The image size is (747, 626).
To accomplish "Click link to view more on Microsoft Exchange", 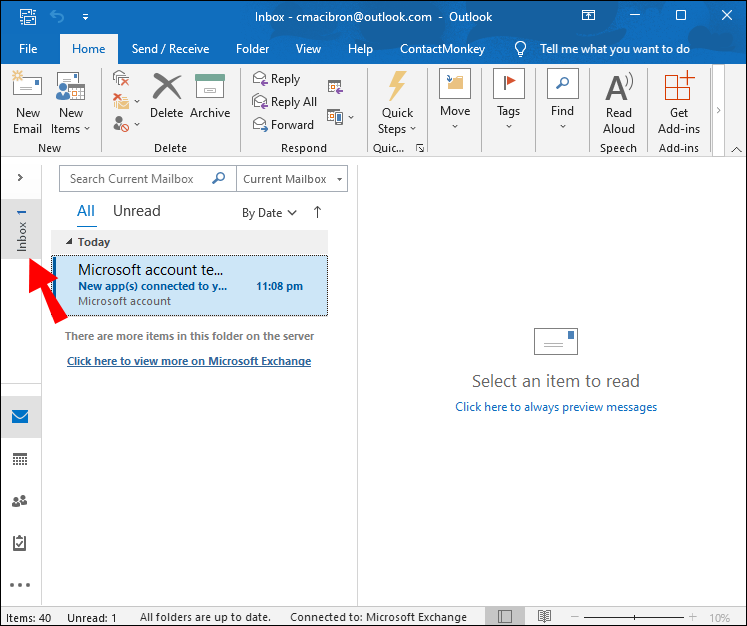I will click(x=189, y=361).
